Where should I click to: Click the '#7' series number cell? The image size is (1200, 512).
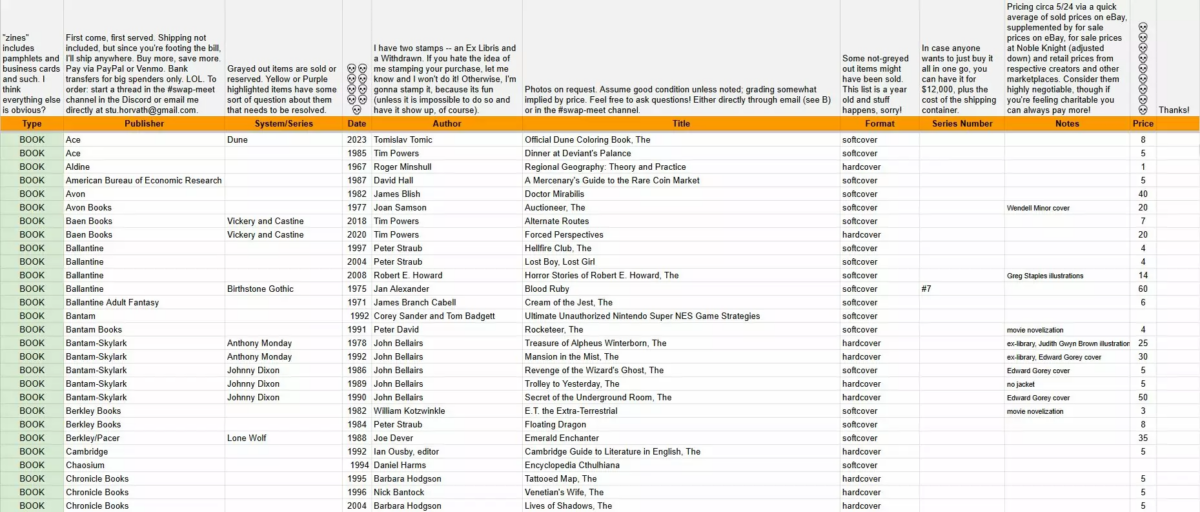[x=930, y=289]
